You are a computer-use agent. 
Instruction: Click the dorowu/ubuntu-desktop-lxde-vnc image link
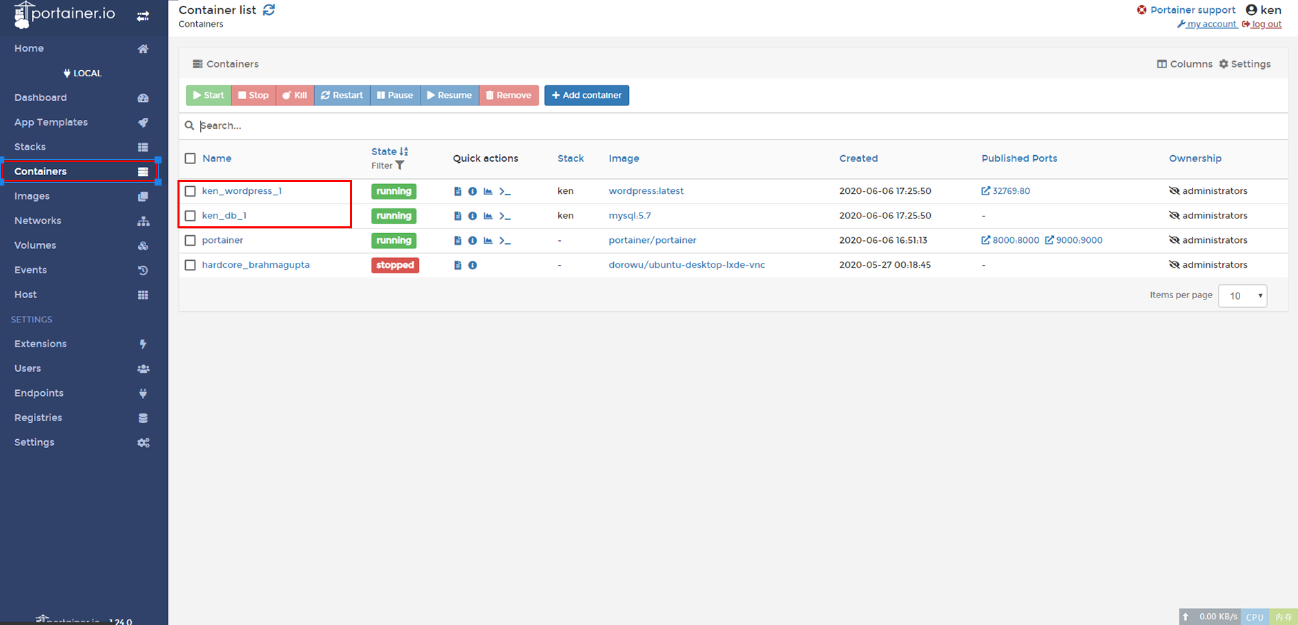click(x=687, y=265)
